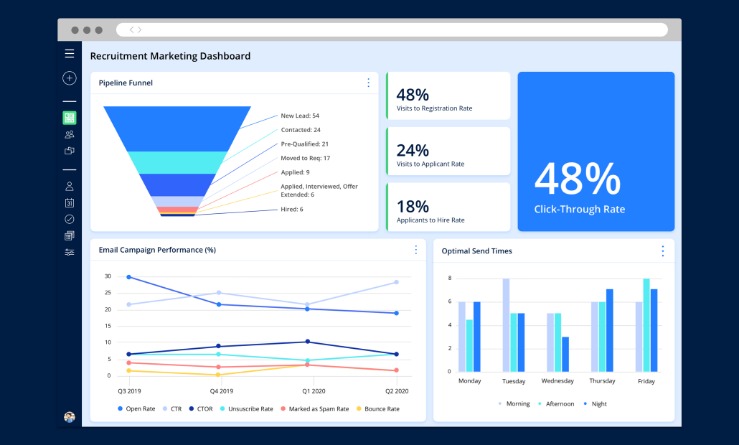Open Pipeline Funnel three-dot options menu

(368, 83)
